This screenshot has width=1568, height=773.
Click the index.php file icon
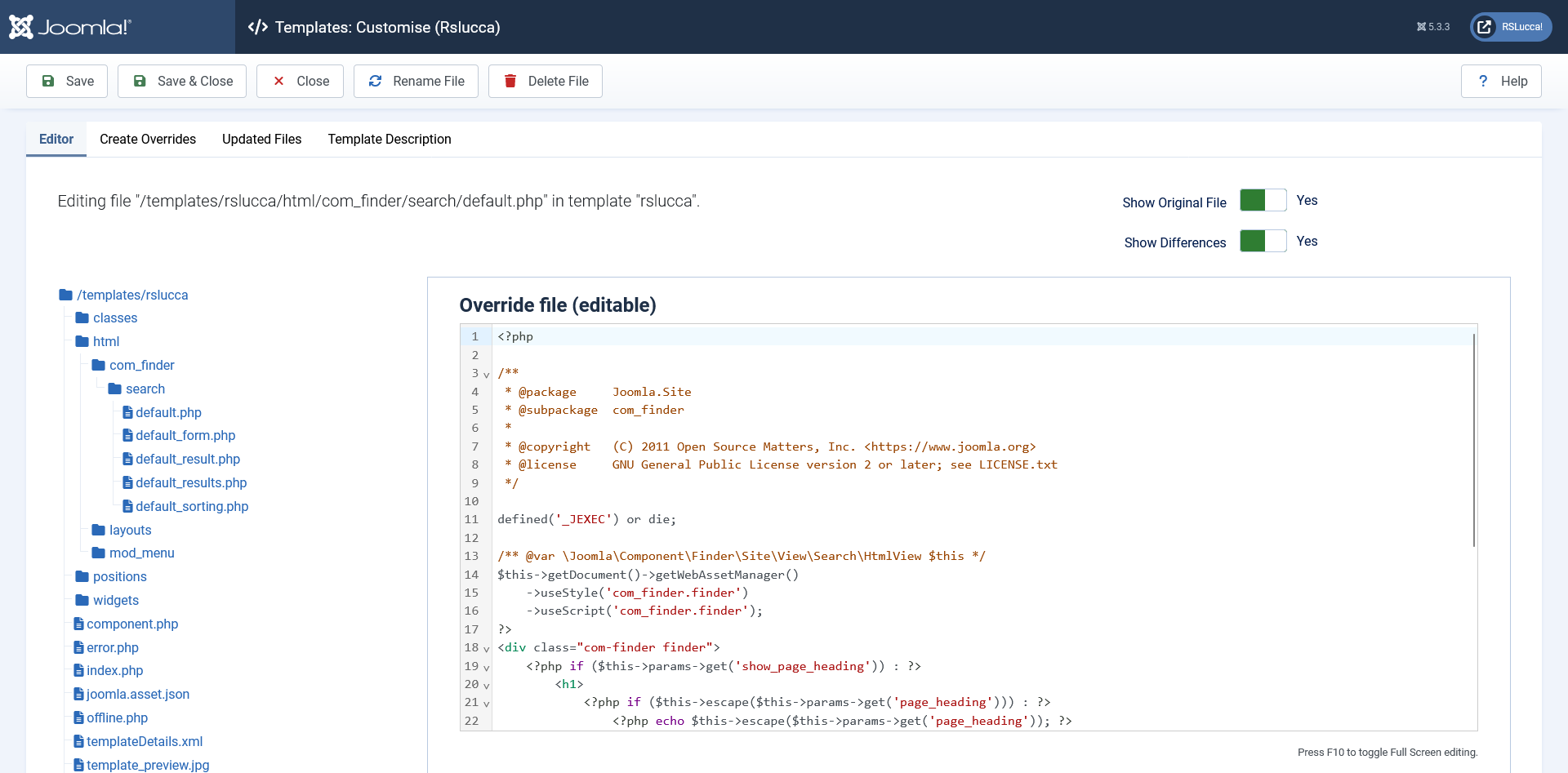pyautogui.click(x=79, y=670)
